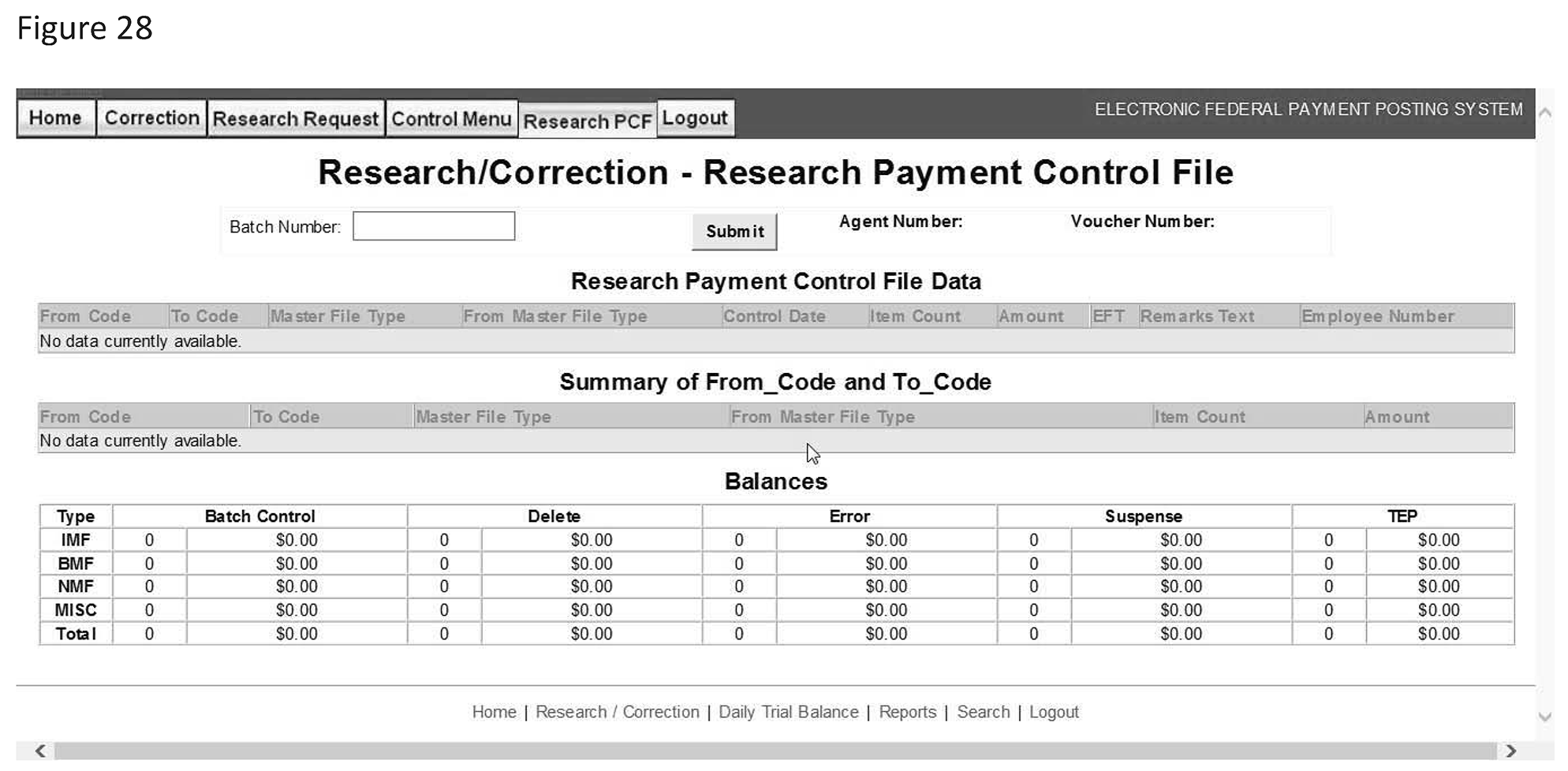Open the Home tab in the top navigation
The height and width of the screenshot is (771, 1568).
point(55,118)
